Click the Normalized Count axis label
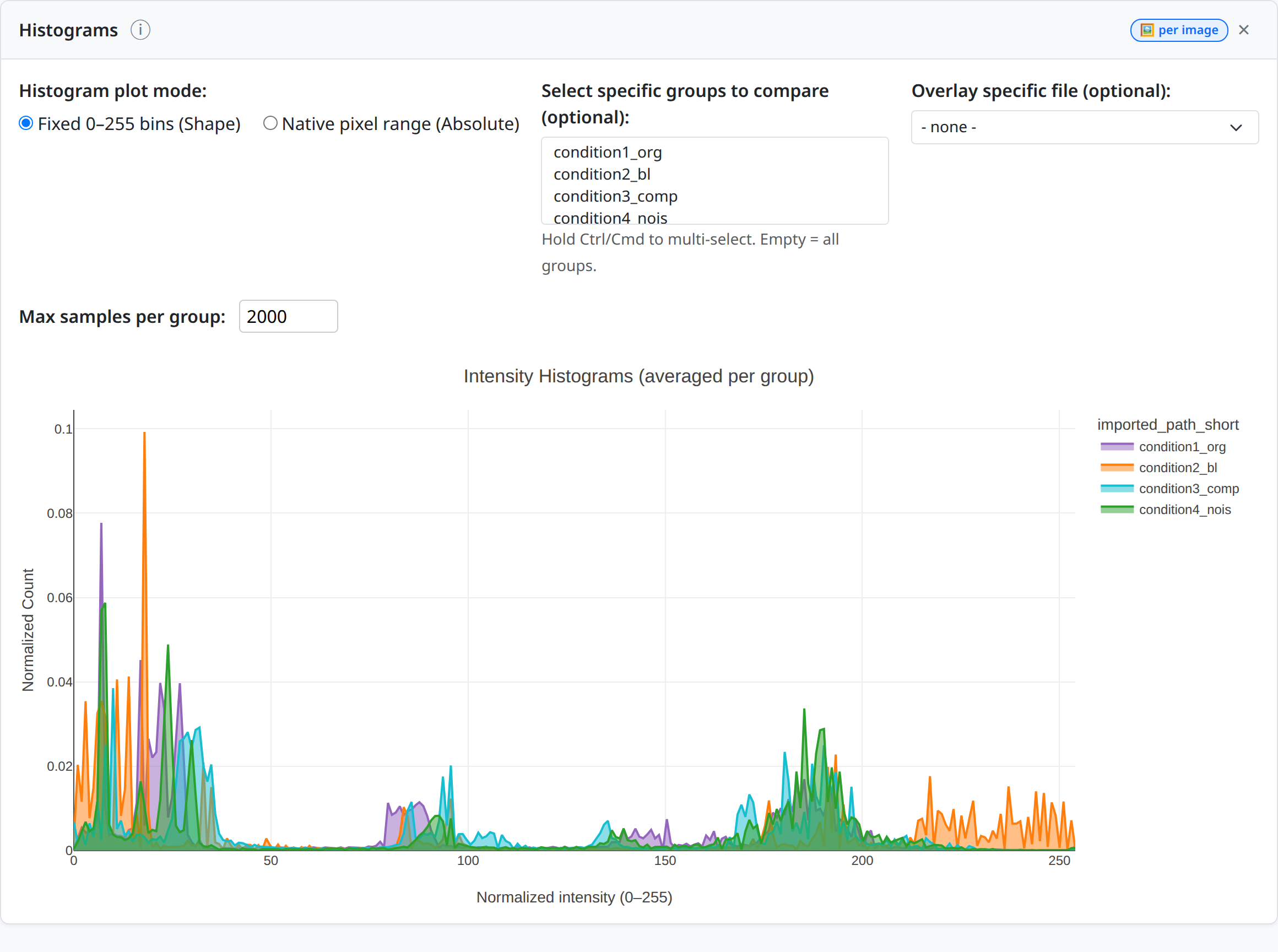 click(28, 630)
